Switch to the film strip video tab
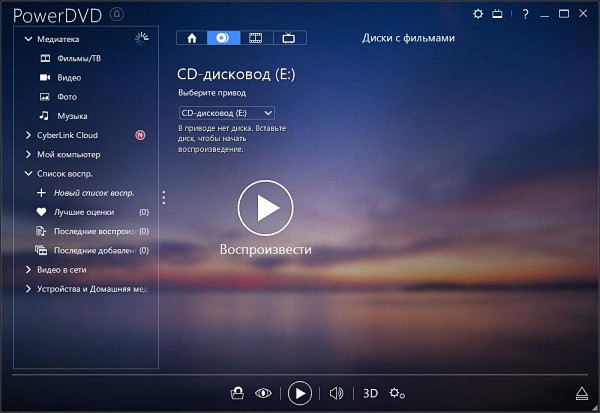This screenshot has height=413, width=600. [x=256, y=38]
